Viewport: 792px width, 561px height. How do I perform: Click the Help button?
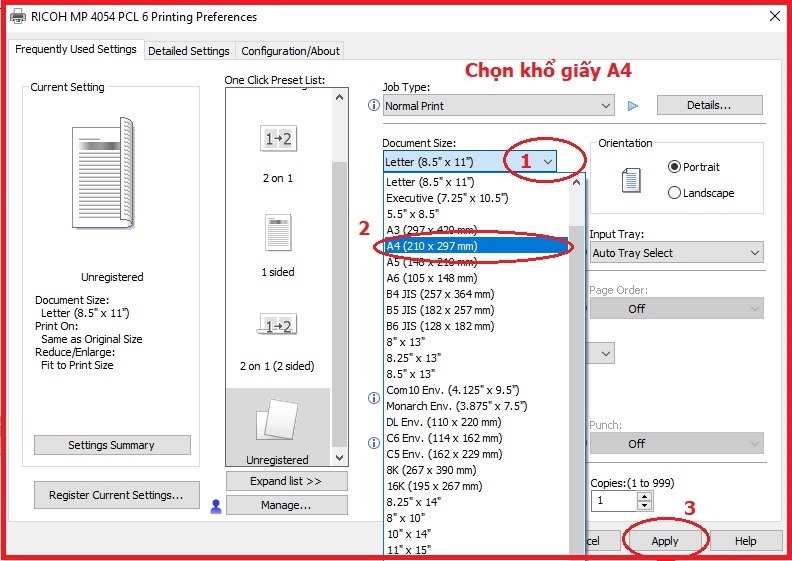click(x=746, y=541)
